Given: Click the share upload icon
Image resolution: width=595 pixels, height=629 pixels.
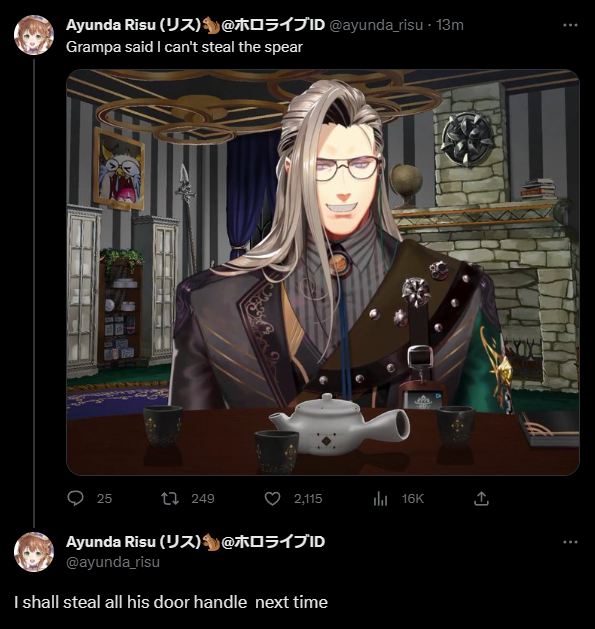Looking at the screenshot, I should pos(481,499).
